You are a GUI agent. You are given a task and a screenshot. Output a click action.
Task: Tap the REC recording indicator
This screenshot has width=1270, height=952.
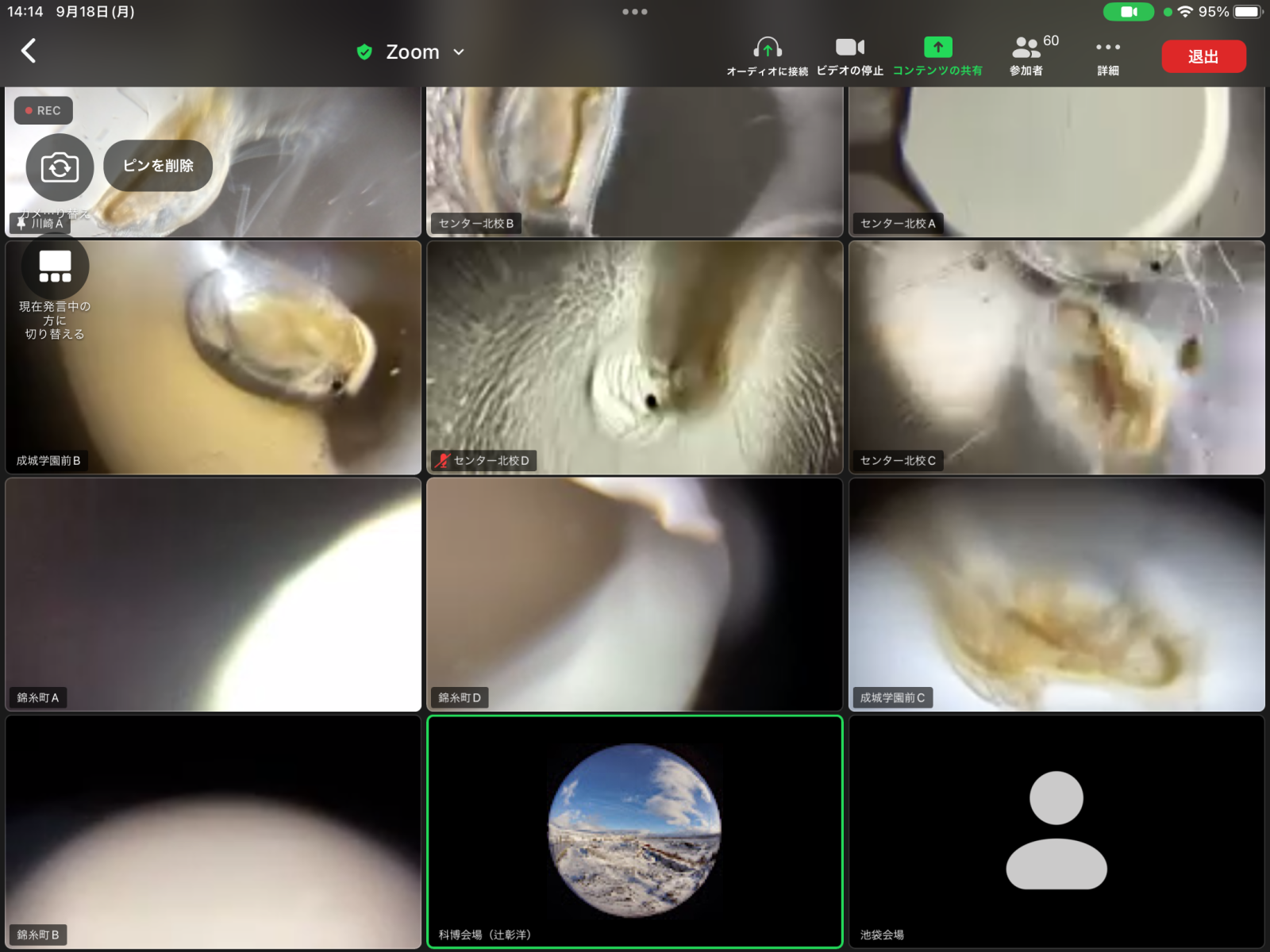(x=44, y=110)
